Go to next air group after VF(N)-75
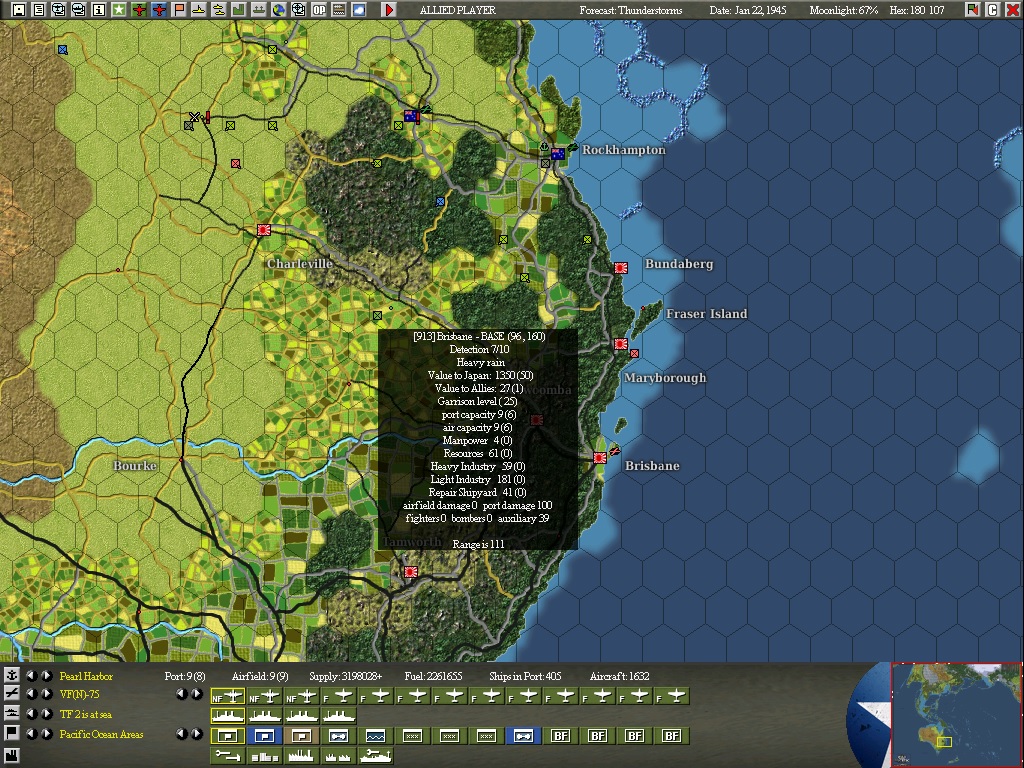 [x=47, y=694]
